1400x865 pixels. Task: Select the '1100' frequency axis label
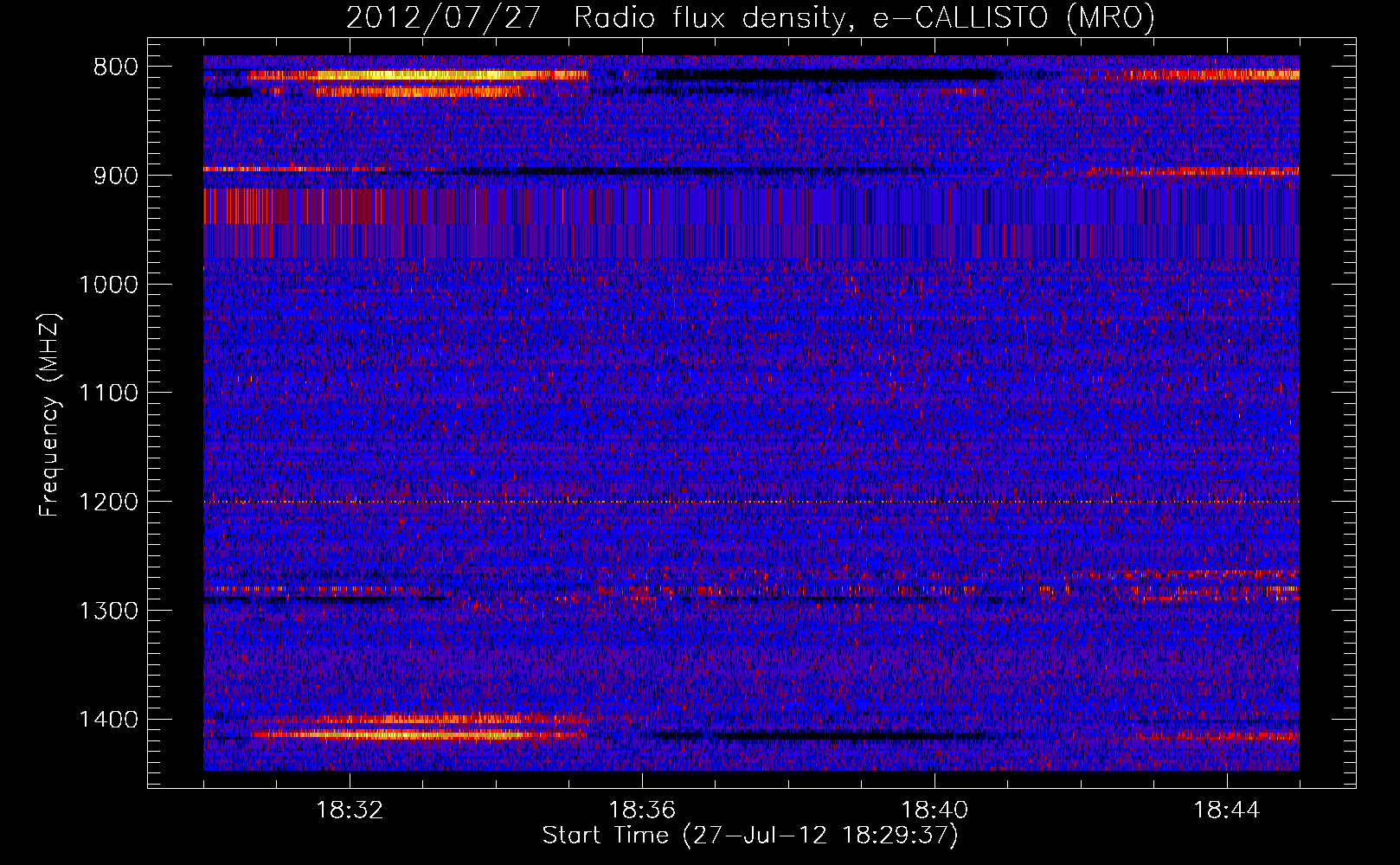(108, 394)
